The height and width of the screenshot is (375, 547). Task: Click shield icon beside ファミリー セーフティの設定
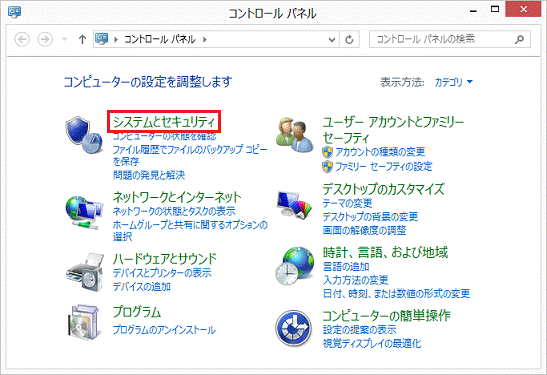[x=327, y=166]
